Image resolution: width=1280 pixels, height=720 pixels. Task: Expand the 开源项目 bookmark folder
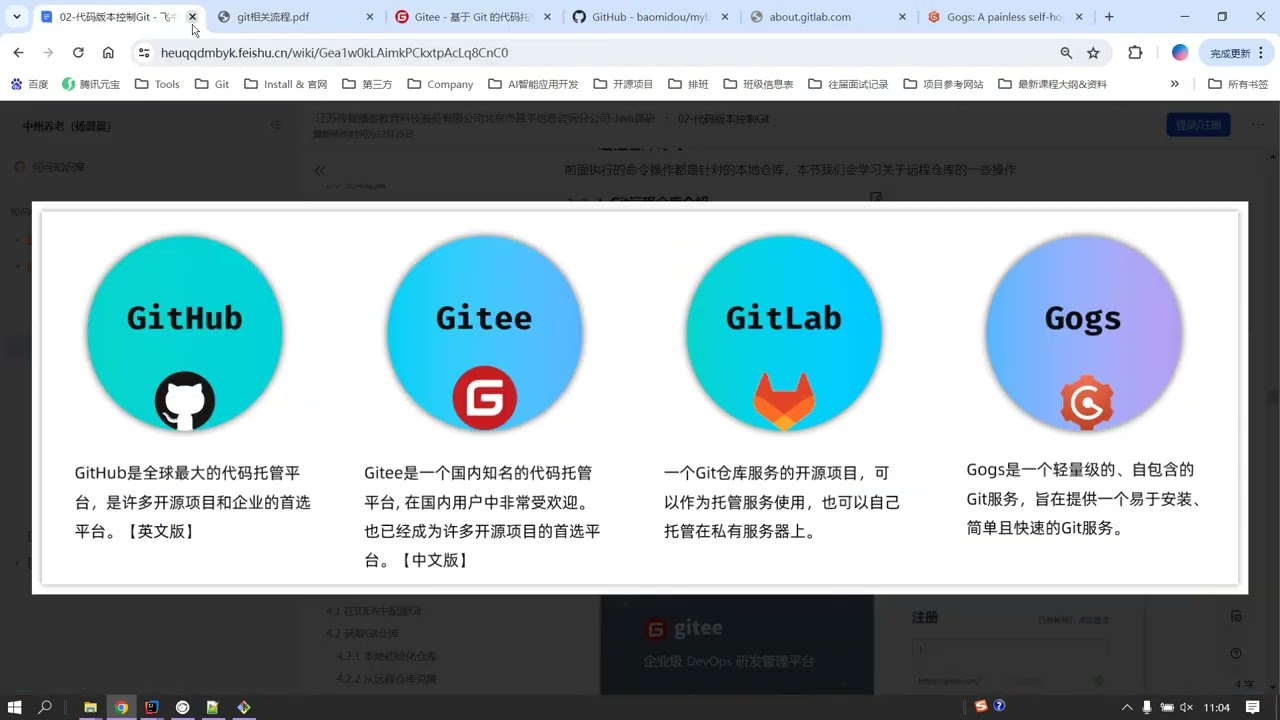pos(622,84)
